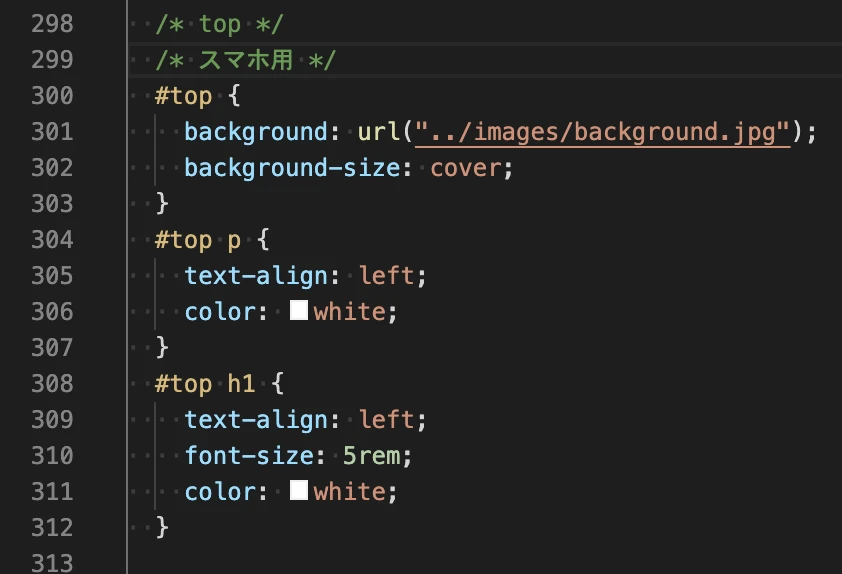Click the 'white' value on line 311
Viewport: 842px width, 574px height.
pyautogui.click(x=350, y=491)
